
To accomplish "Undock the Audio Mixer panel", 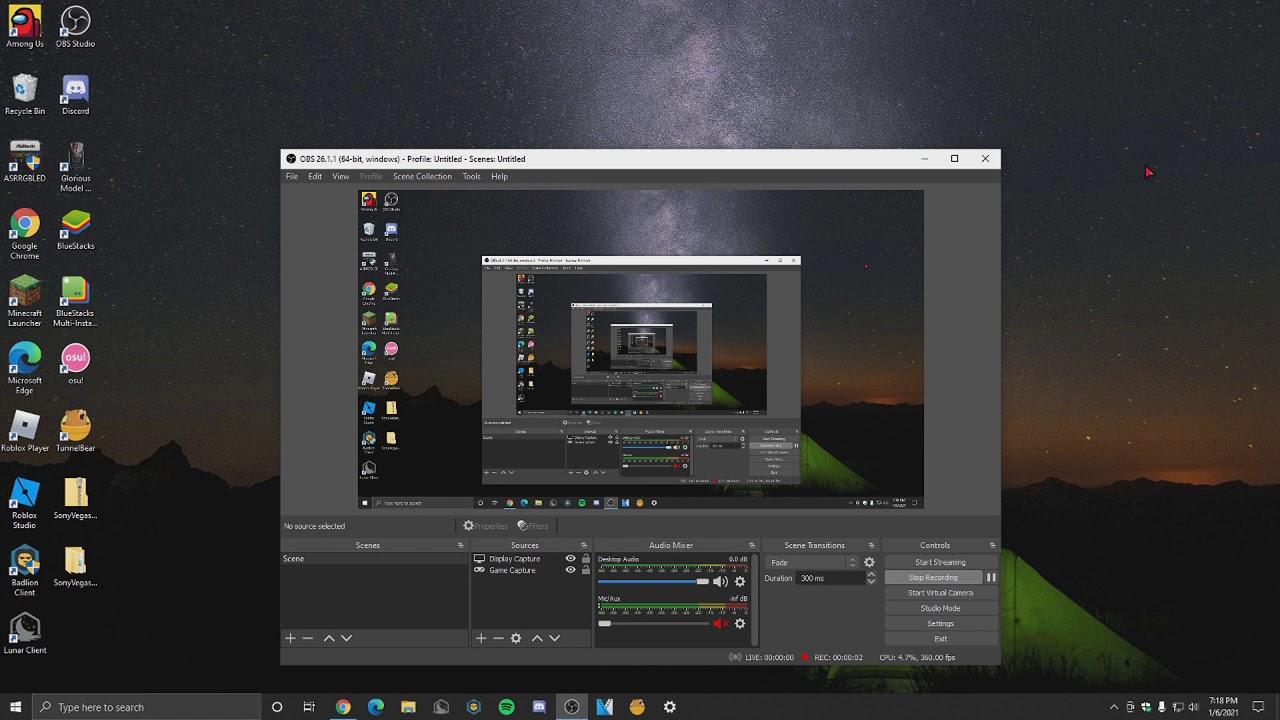I will coord(752,545).
